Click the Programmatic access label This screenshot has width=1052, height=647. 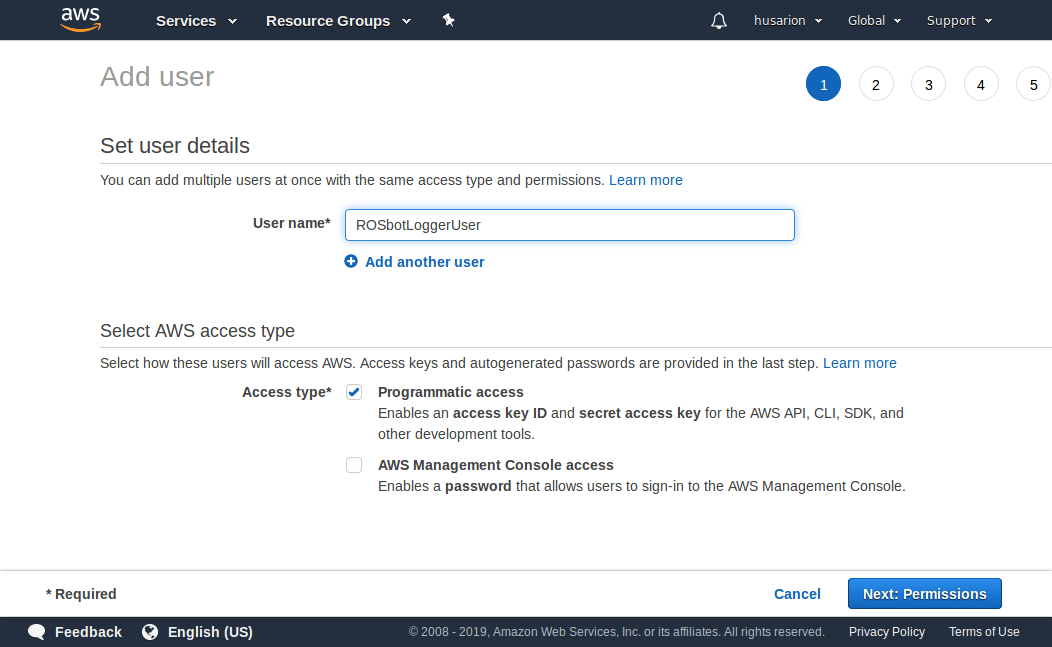(451, 392)
